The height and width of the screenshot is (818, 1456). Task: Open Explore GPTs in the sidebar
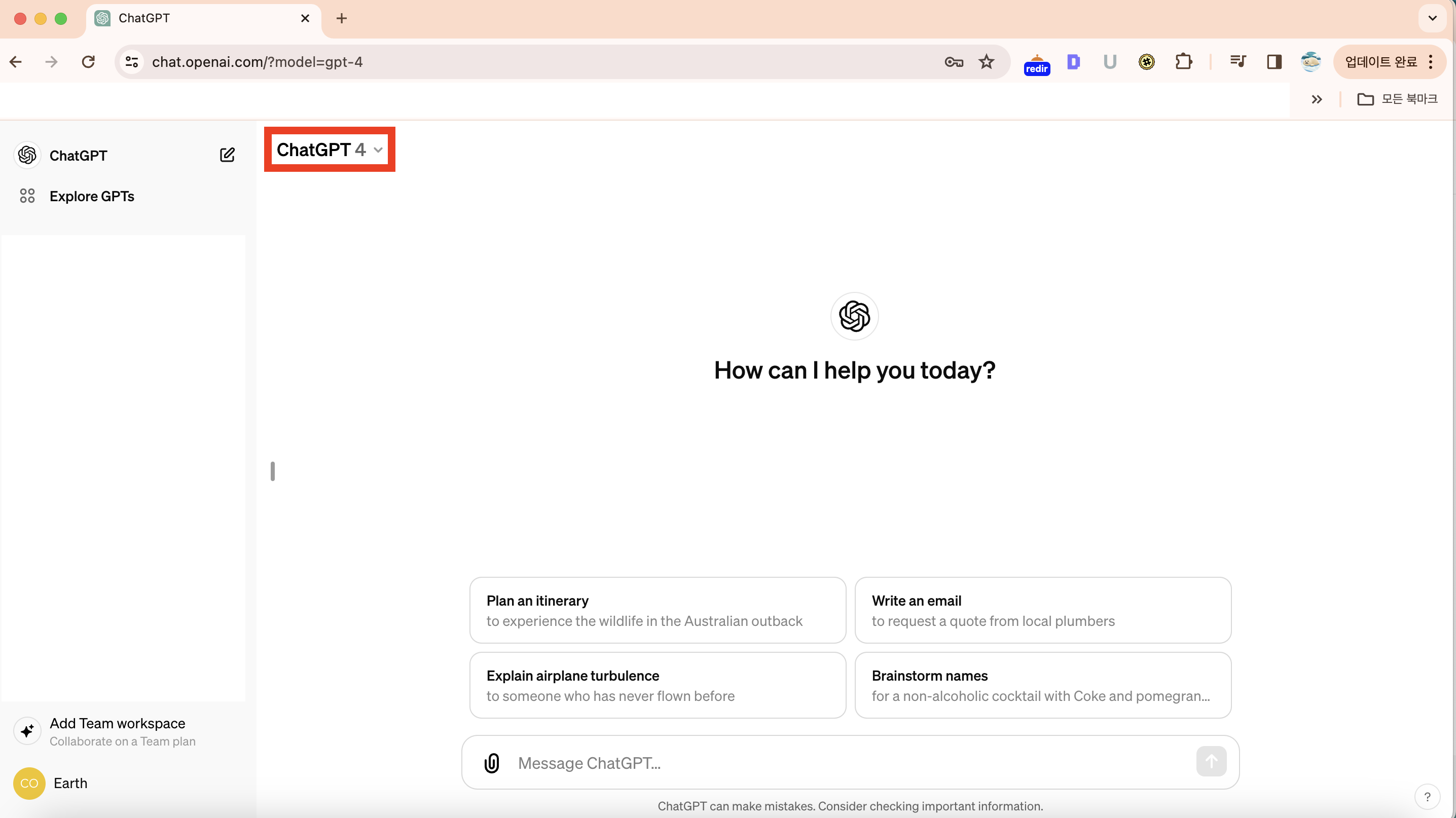pos(92,196)
